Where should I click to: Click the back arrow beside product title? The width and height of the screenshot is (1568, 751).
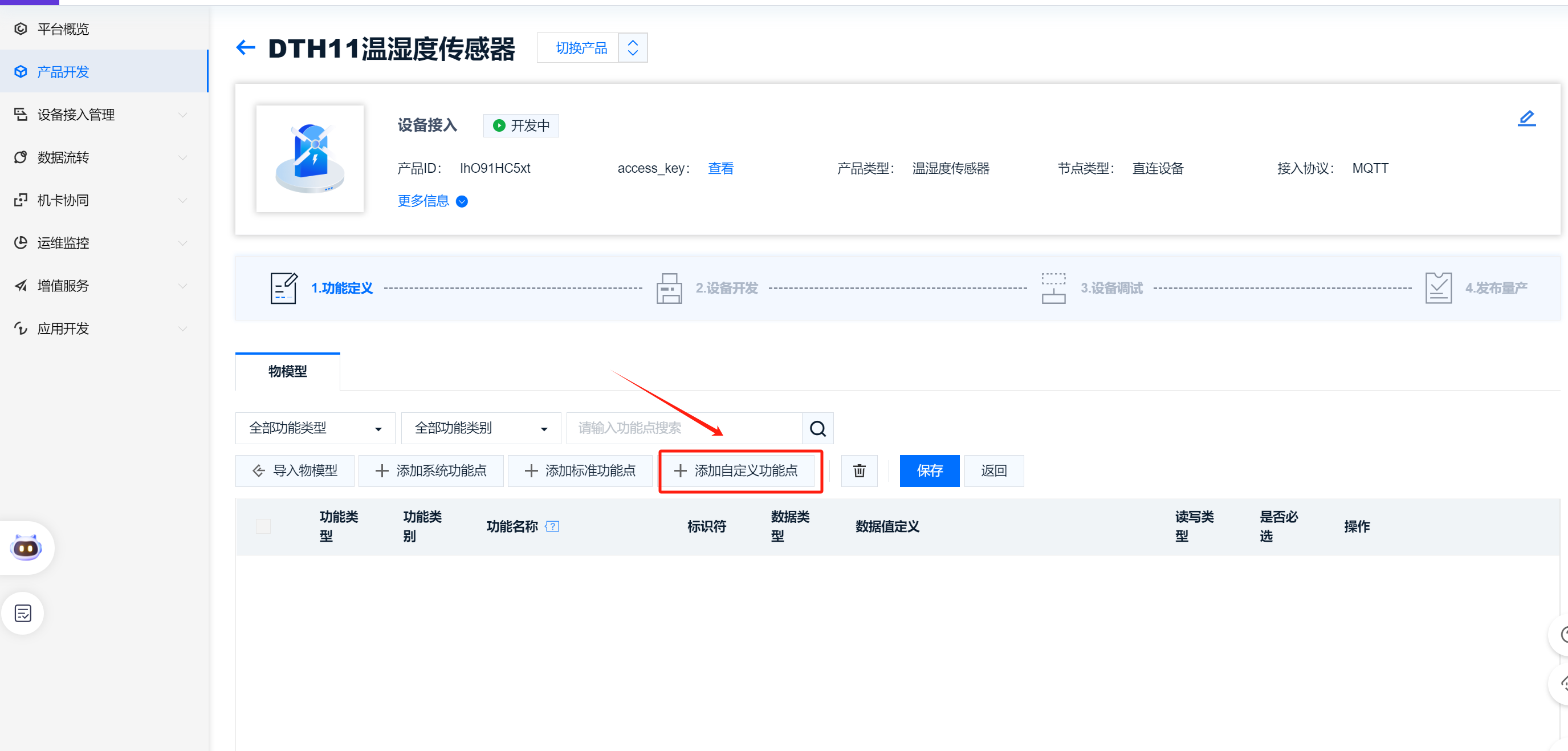point(245,47)
